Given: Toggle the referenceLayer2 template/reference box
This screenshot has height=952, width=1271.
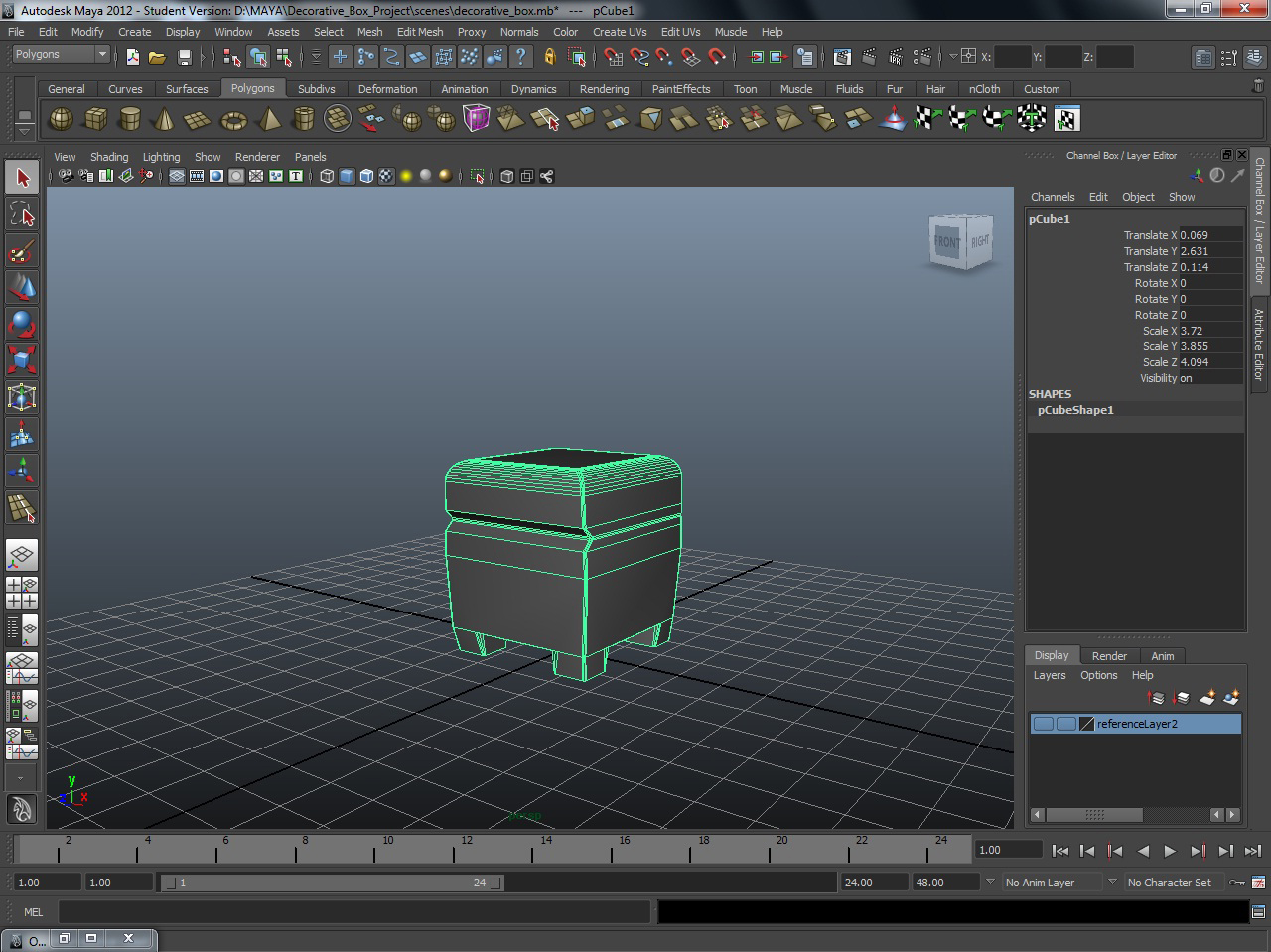Looking at the screenshot, I should 1067,723.
